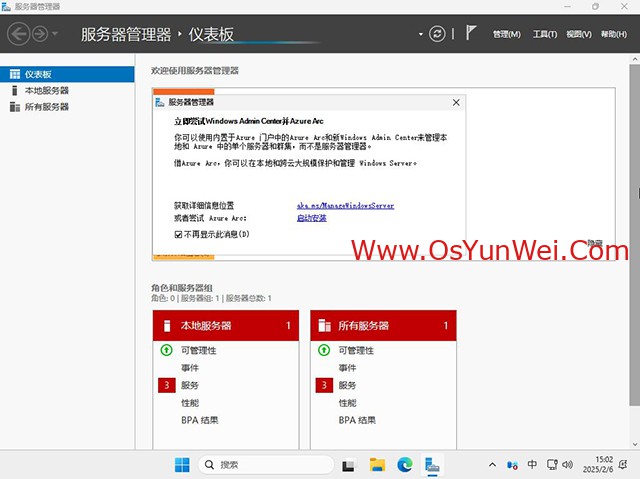Click the 所有服务器 sidebar icon
The height and width of the screenshot is (479, 640).
click(x=15, y=107)
